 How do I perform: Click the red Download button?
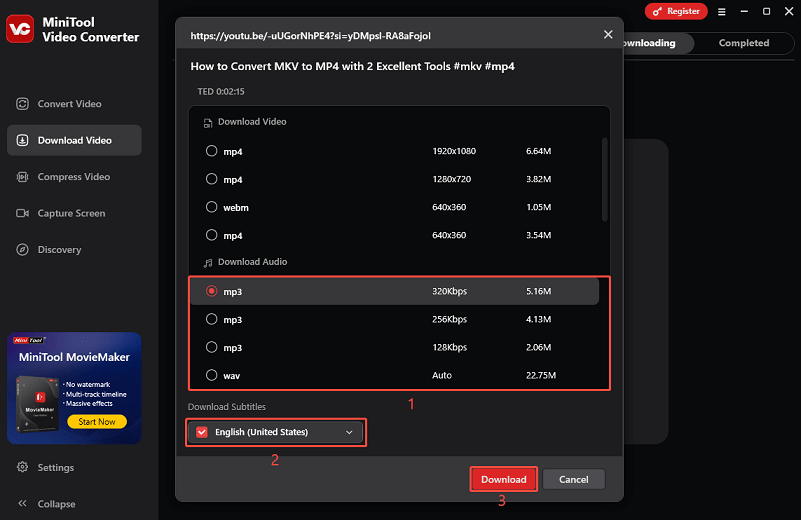pyautogui.click(x=503, y=479)
